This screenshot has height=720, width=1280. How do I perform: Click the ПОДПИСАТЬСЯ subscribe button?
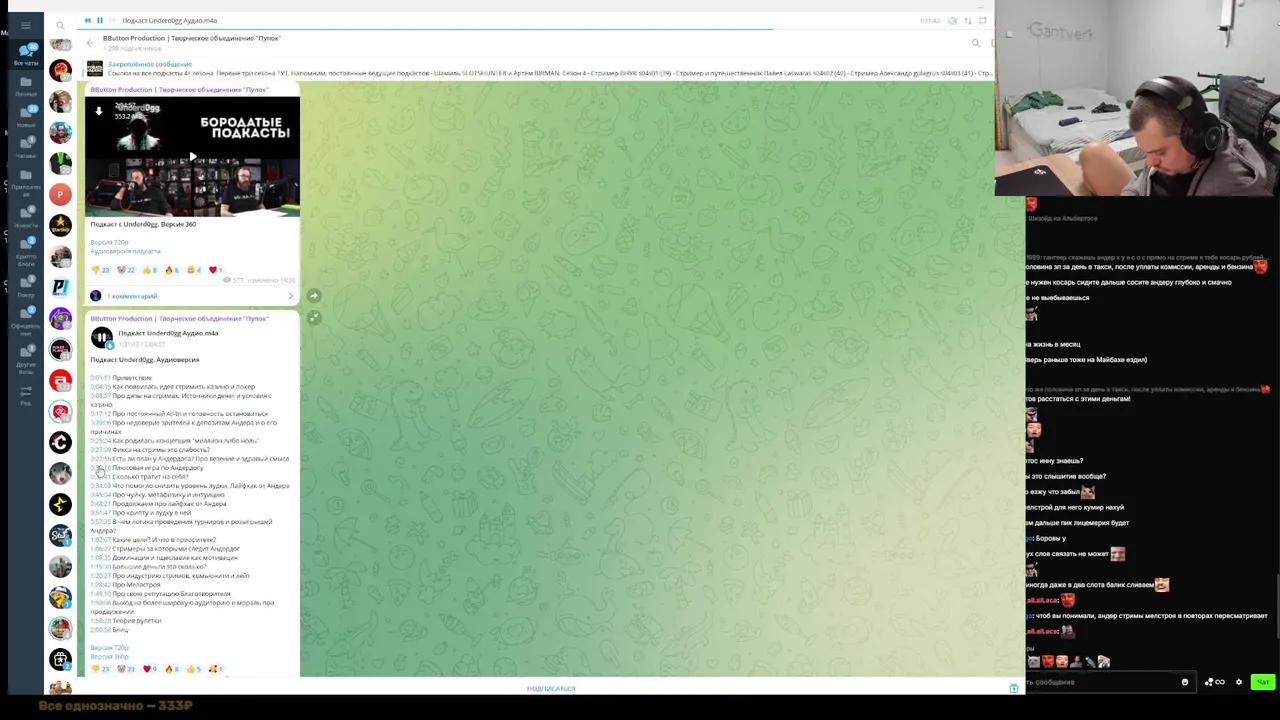point(551,688)
